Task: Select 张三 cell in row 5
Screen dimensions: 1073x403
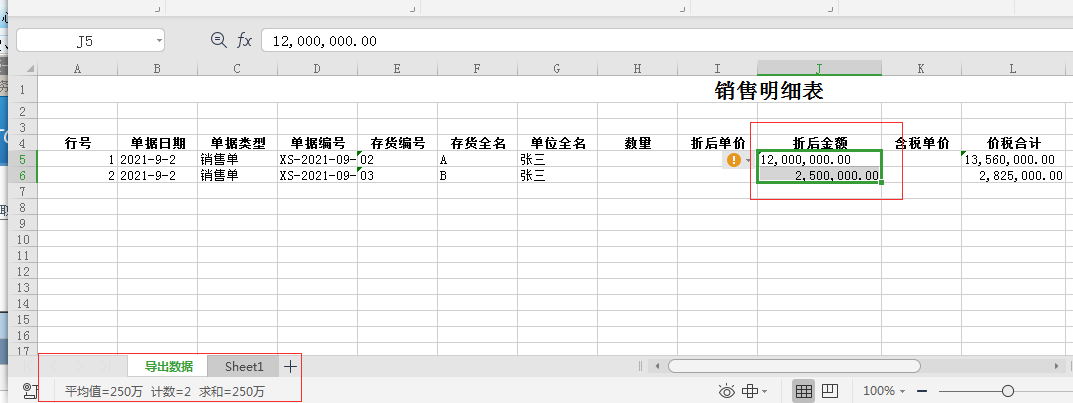Action: click(x=558, y=160)
